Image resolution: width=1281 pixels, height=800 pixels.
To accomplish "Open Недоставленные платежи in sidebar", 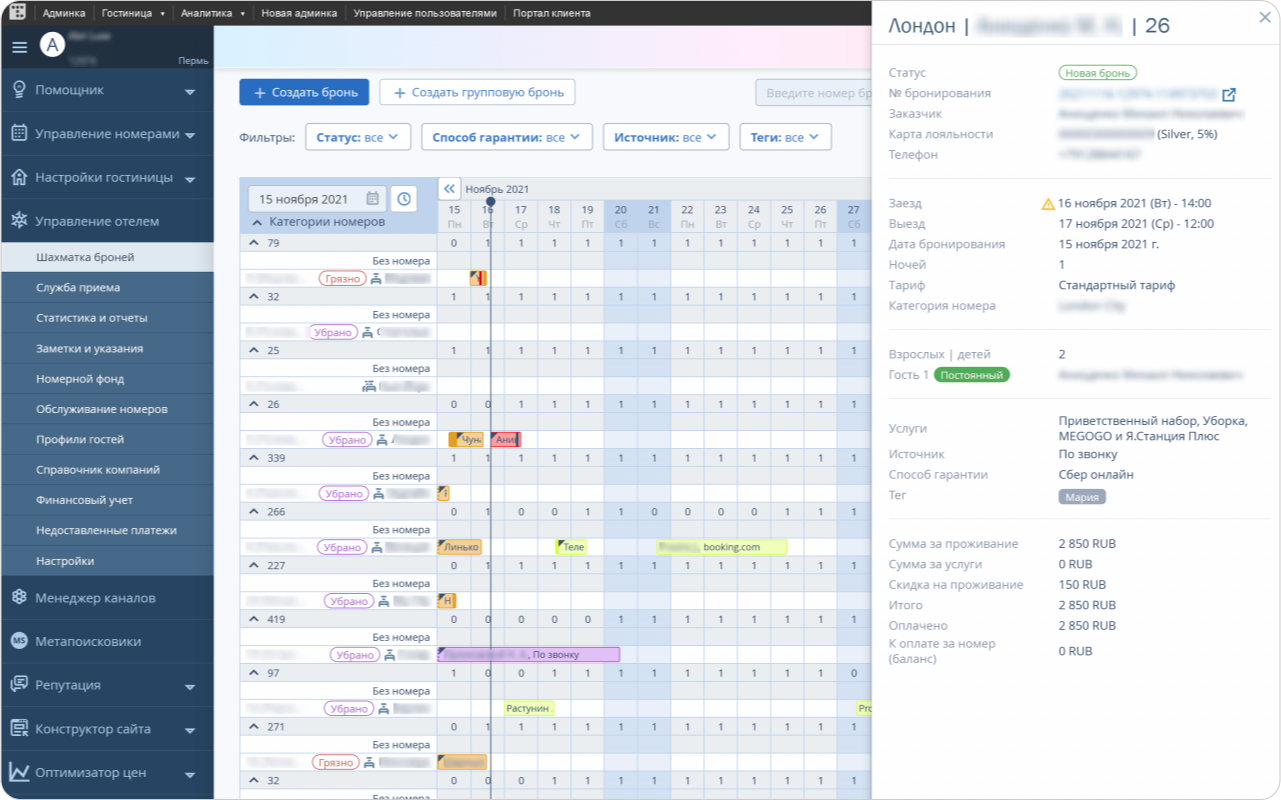I will click(107, 531).
